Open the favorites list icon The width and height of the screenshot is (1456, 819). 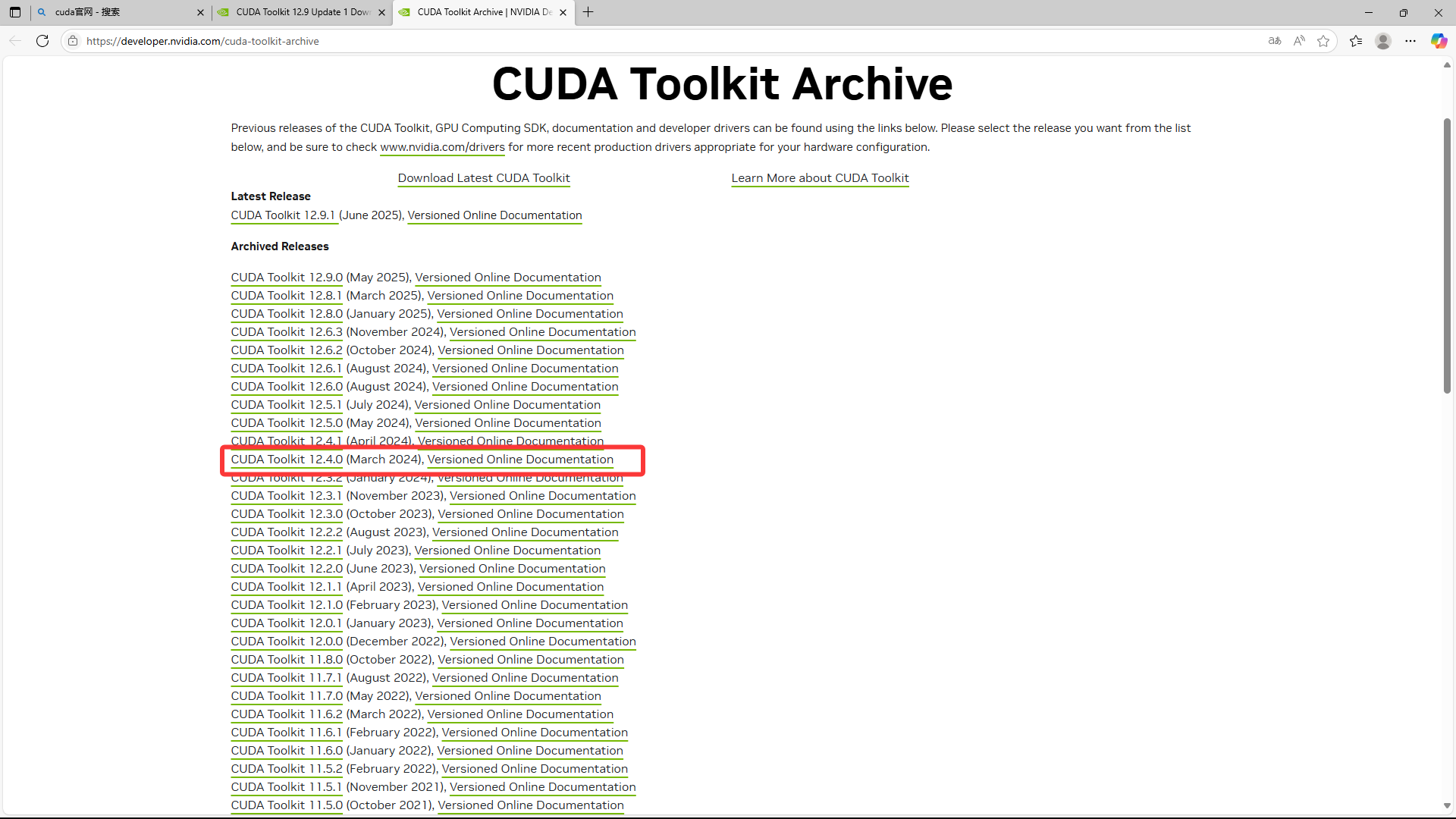pos(1356,41)
